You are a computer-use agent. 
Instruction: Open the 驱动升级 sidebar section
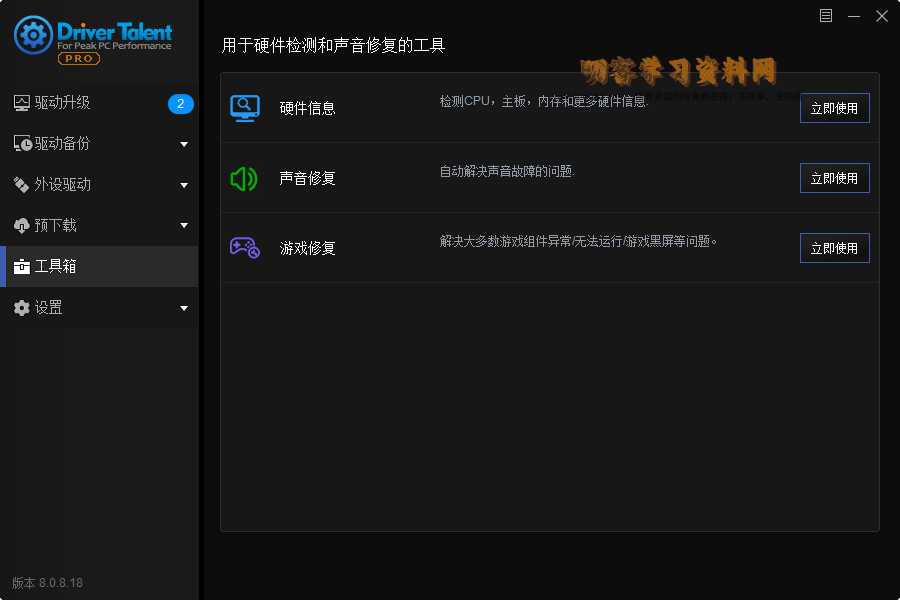click(x=62, y=103)
